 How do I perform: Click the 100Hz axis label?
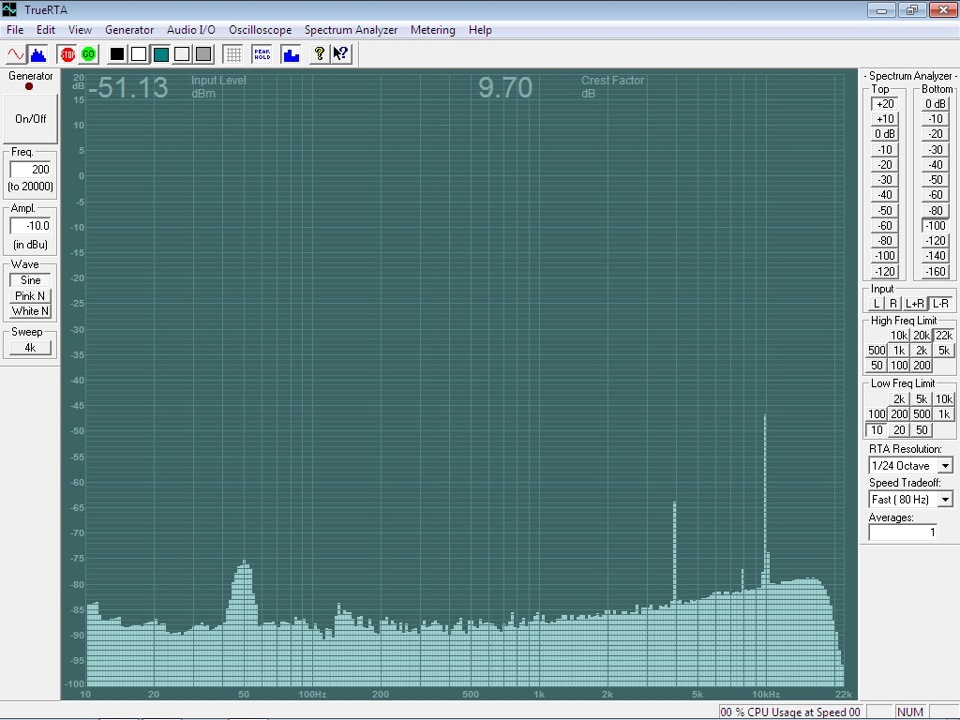[x=312, y=694]
